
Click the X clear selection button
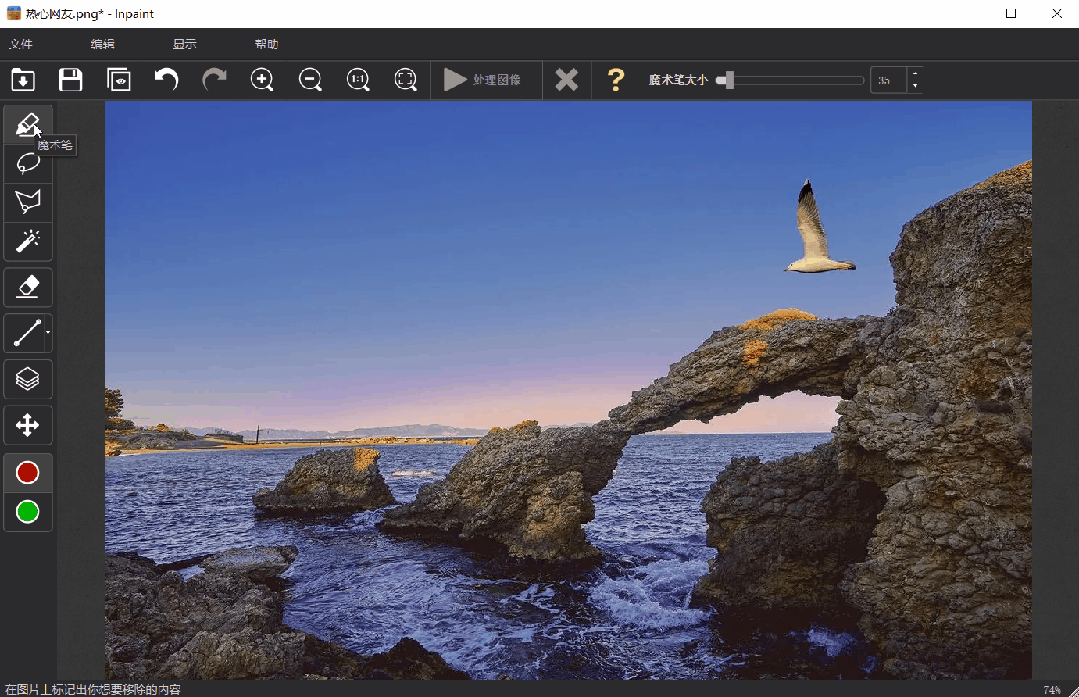(567, 80)
